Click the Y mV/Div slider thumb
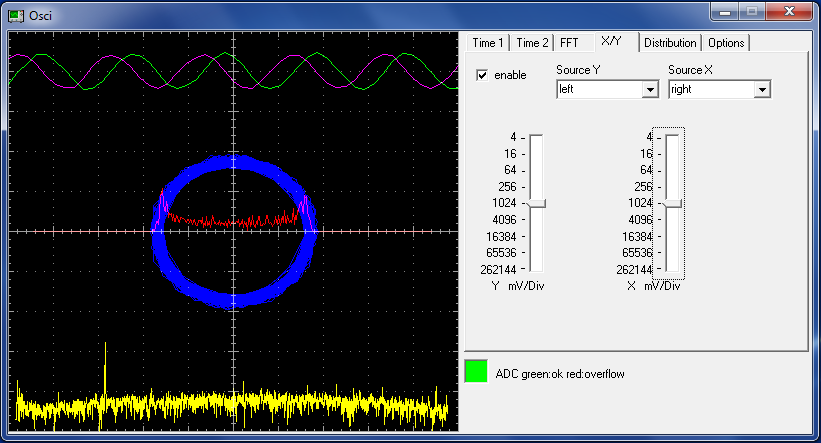 [537, 203]
